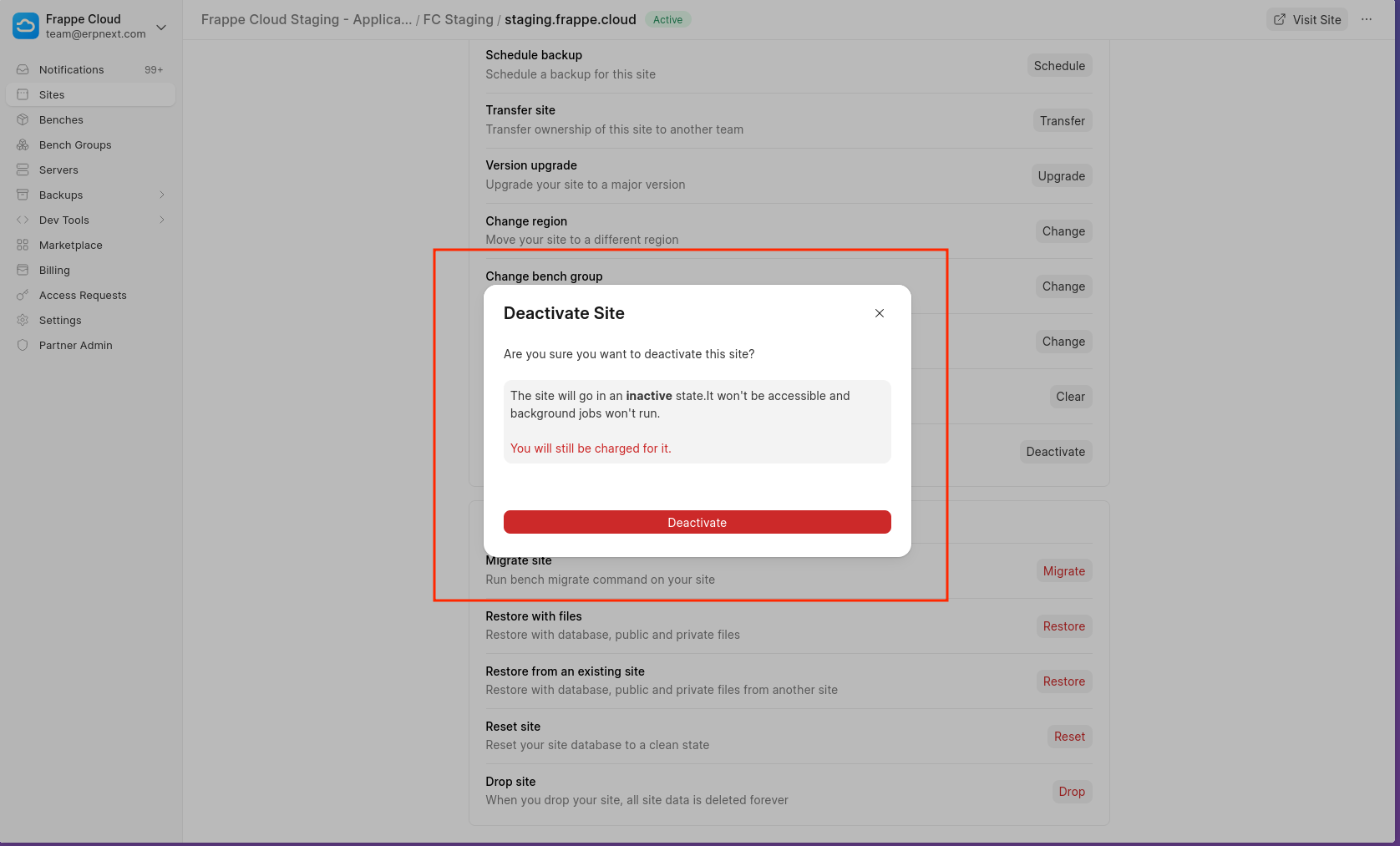Click the Billing card icon

pyautogui.click(x=23, y=271)
